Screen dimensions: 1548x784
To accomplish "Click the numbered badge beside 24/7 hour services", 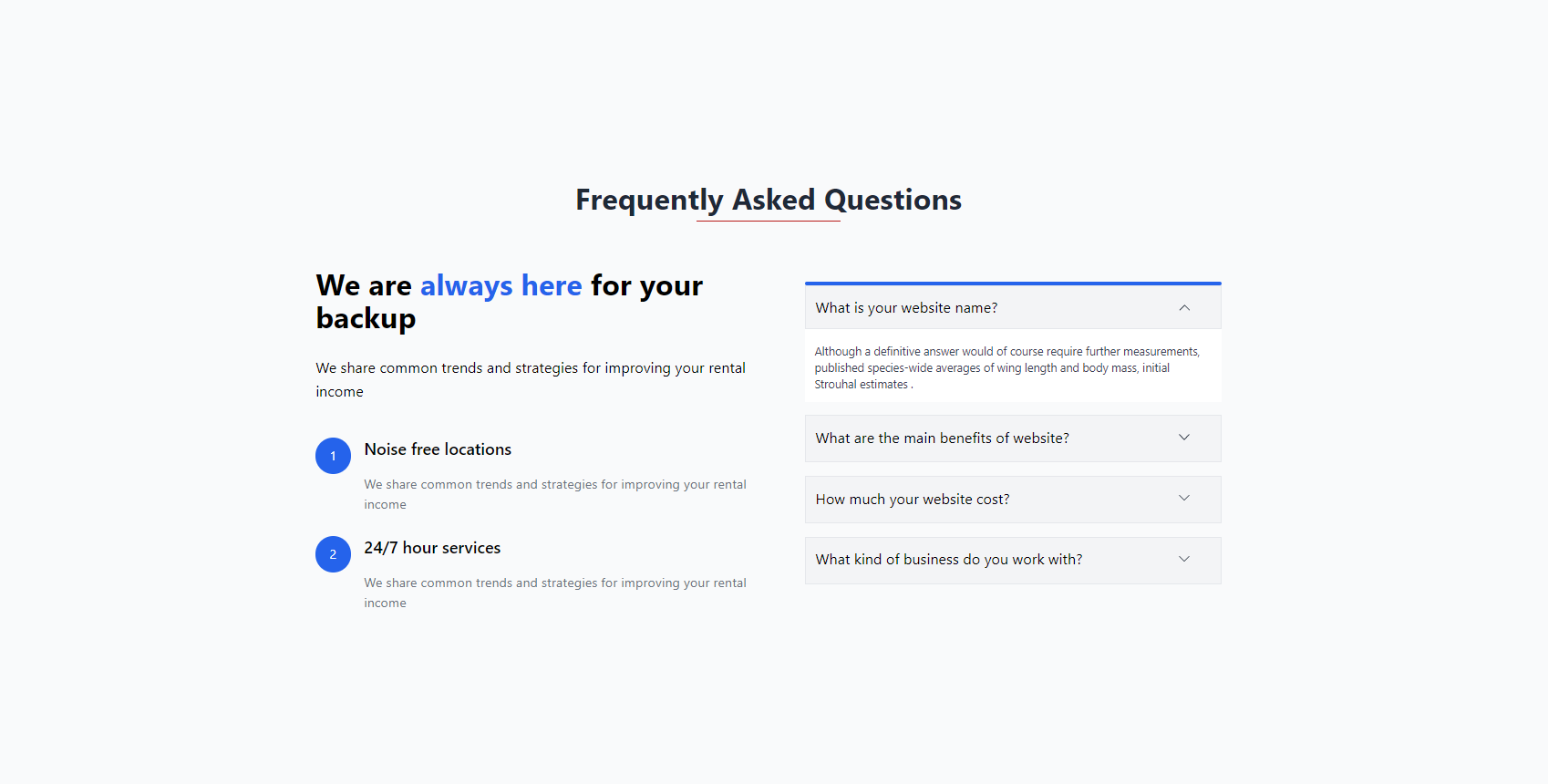I will pyautogui.click(x=333, y=553).
